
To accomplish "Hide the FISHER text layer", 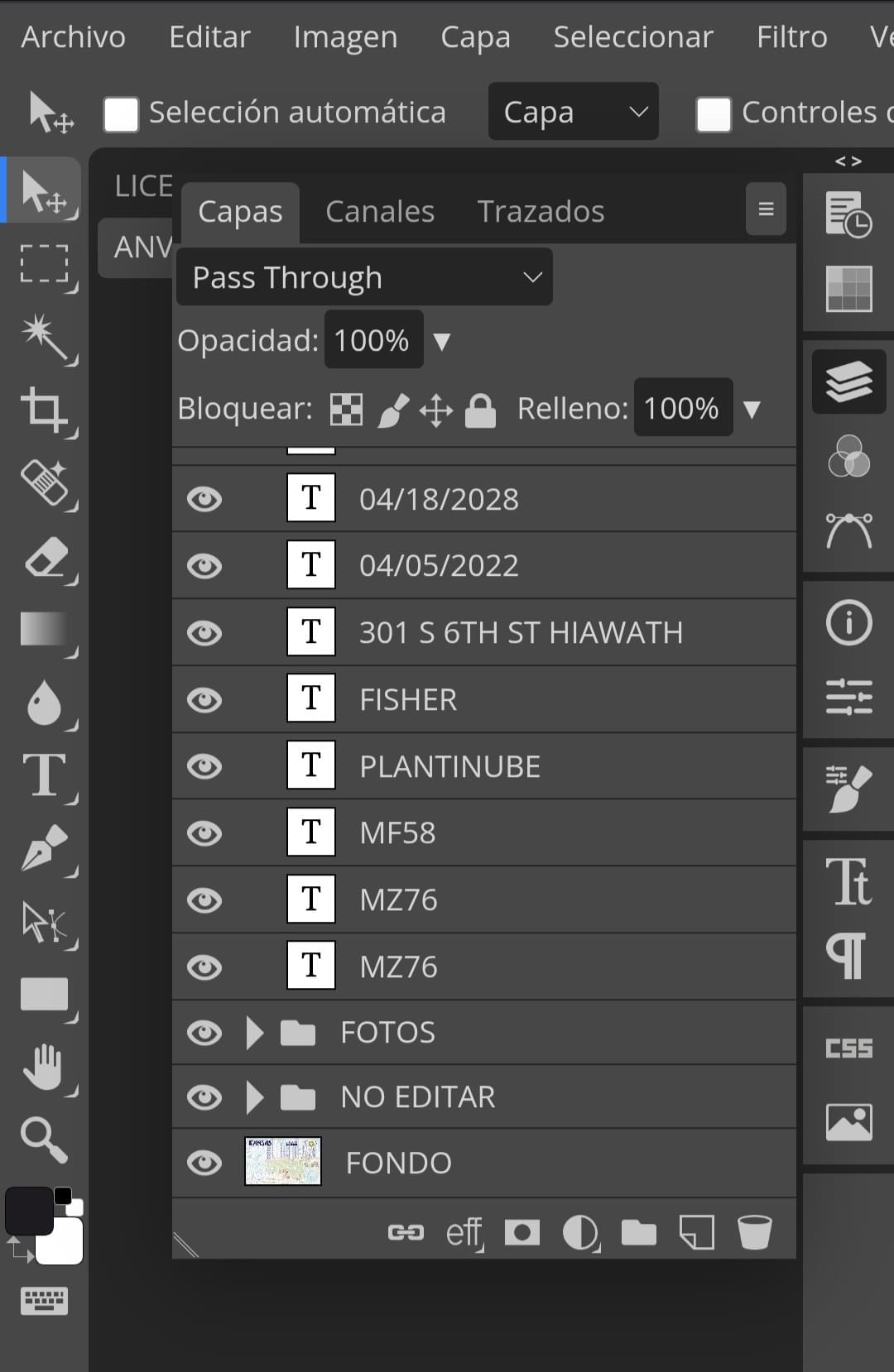I will click(204, 700).
